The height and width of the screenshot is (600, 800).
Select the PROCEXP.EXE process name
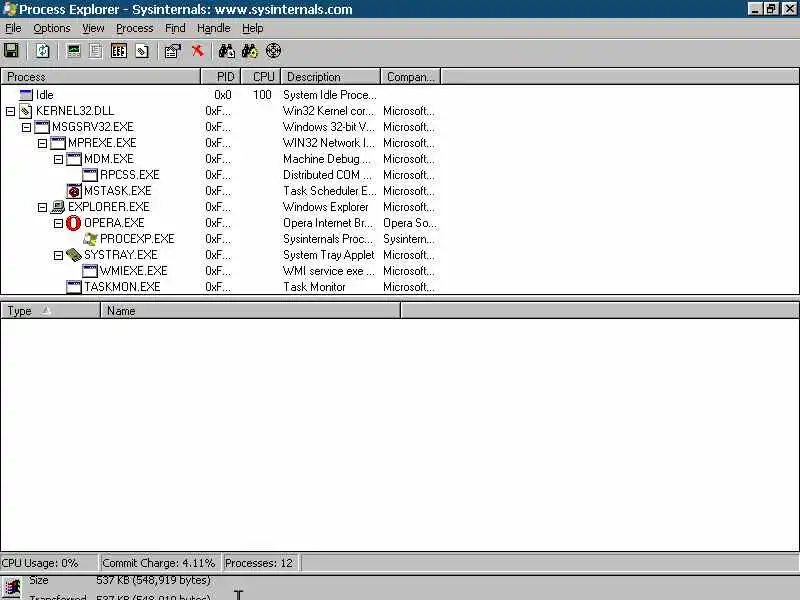pos(137,239)
